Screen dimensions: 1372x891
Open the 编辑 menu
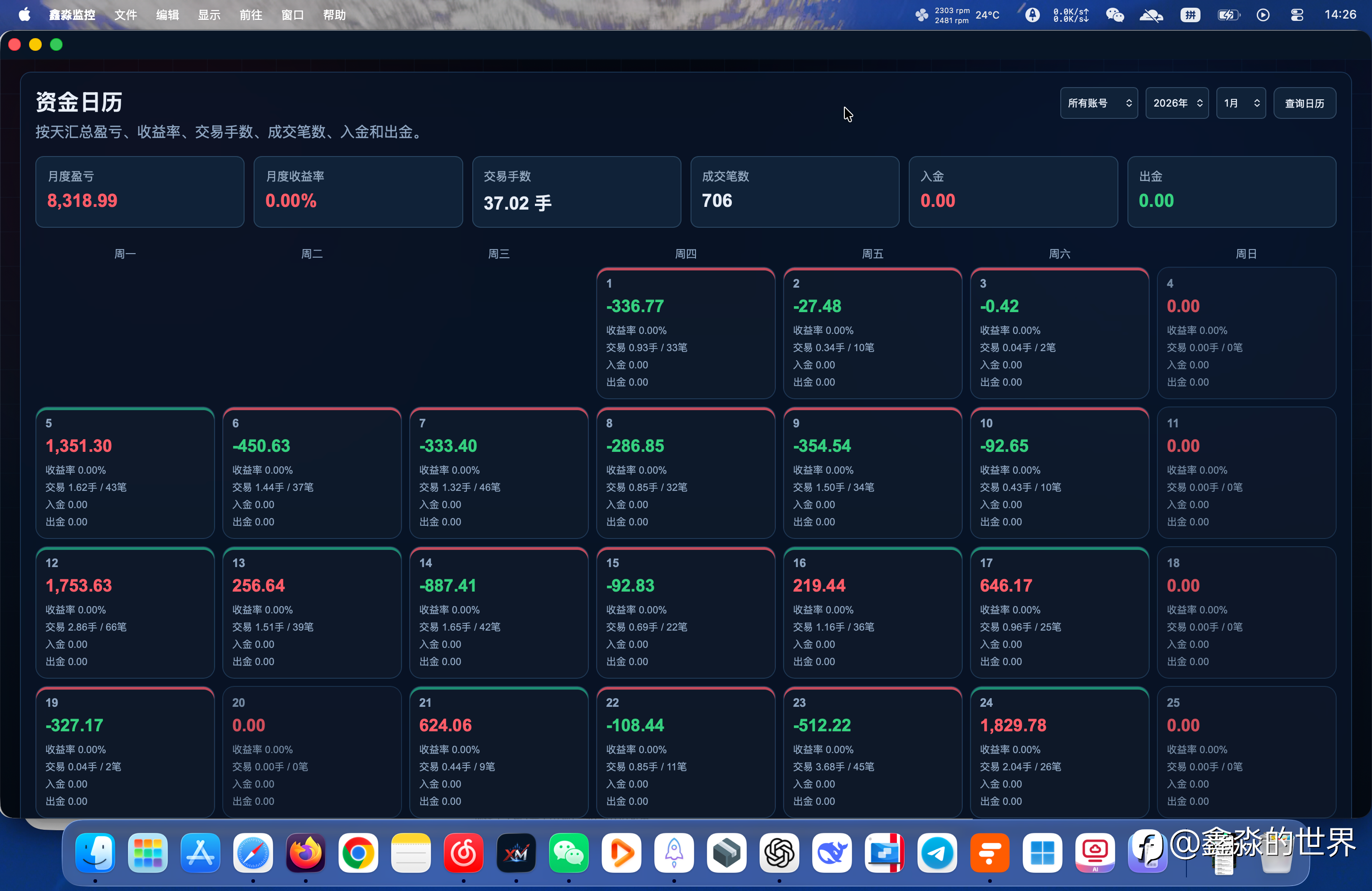(x=168, y=15)
